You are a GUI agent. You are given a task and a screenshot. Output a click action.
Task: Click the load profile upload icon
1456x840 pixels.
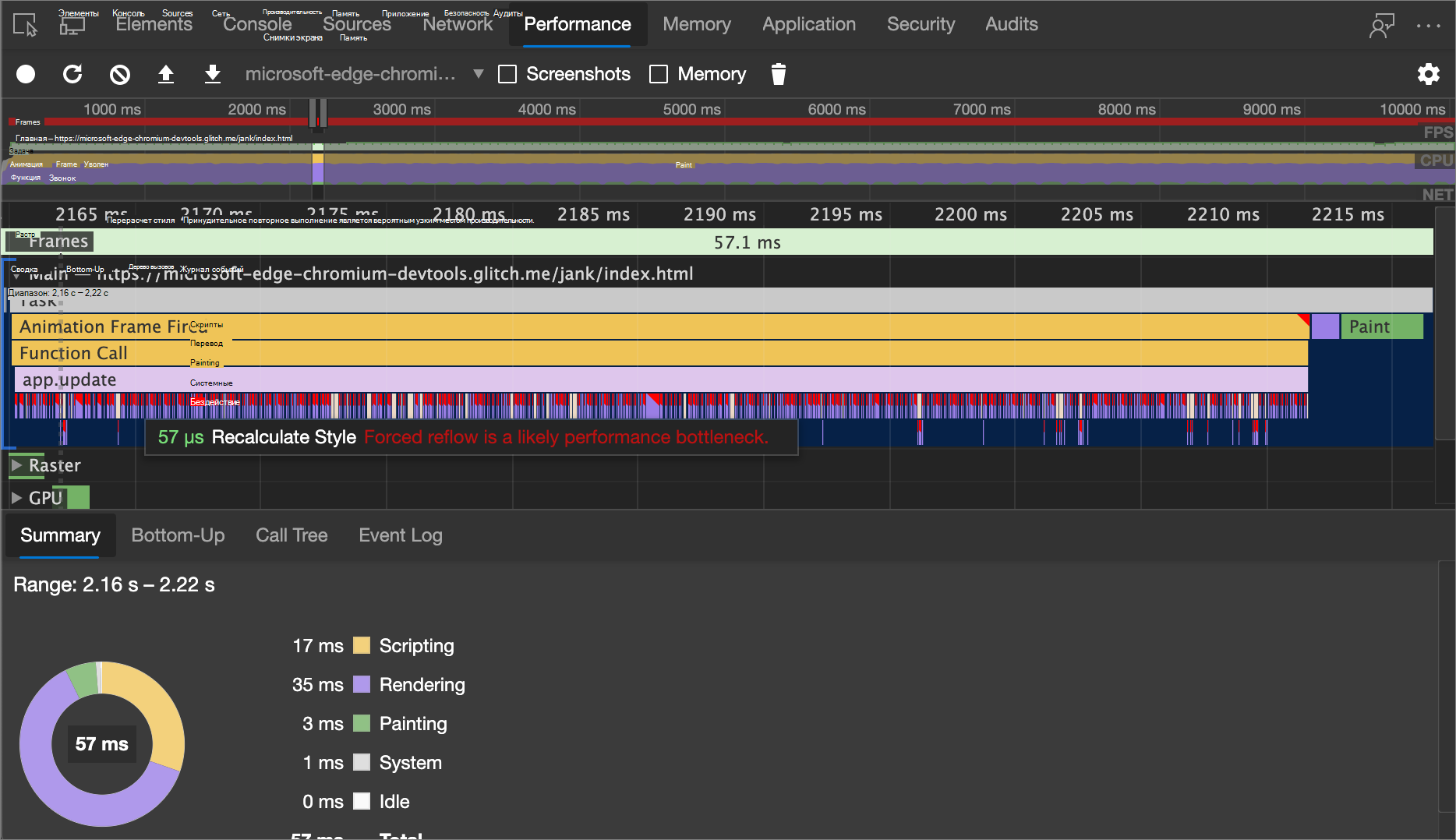165,74
